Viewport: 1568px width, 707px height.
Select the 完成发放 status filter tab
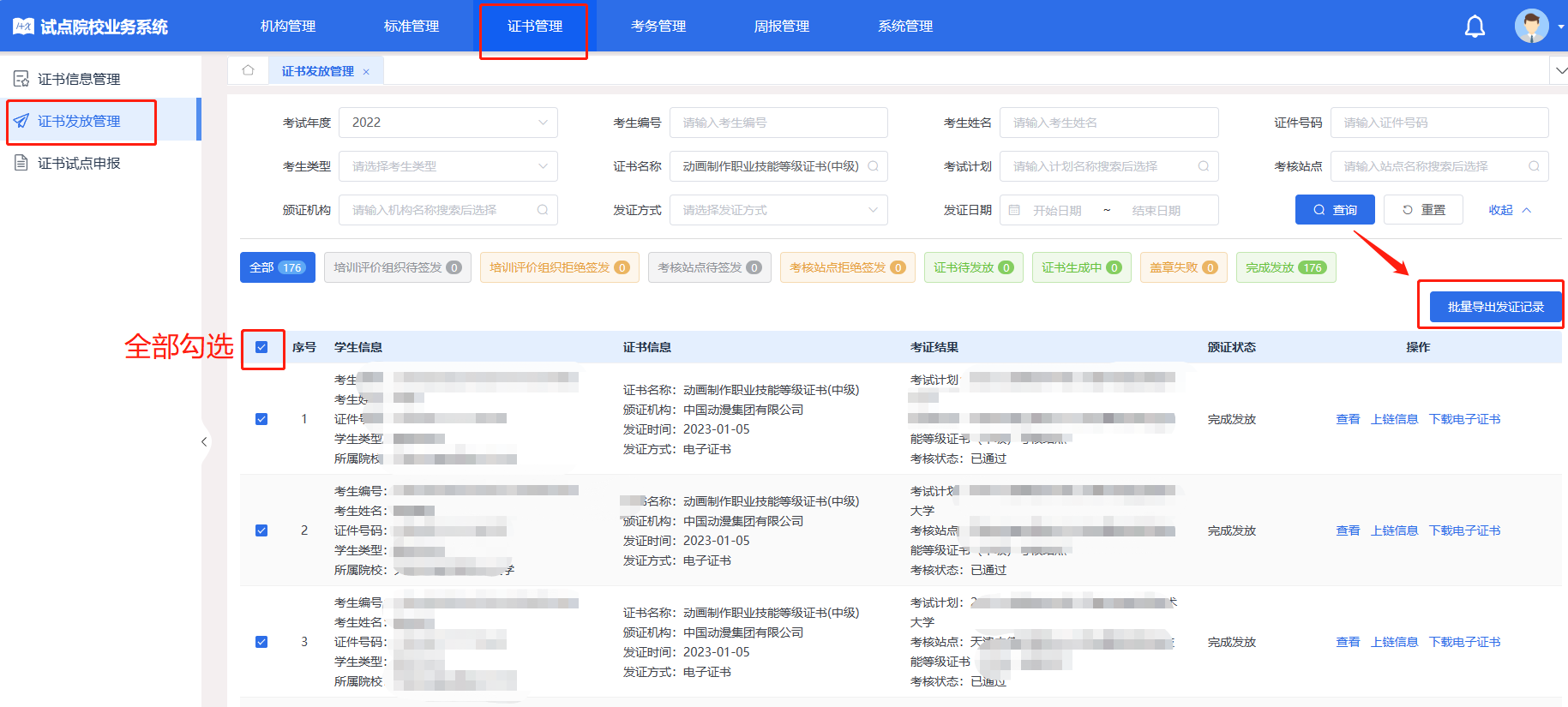tap(1285, 267)
